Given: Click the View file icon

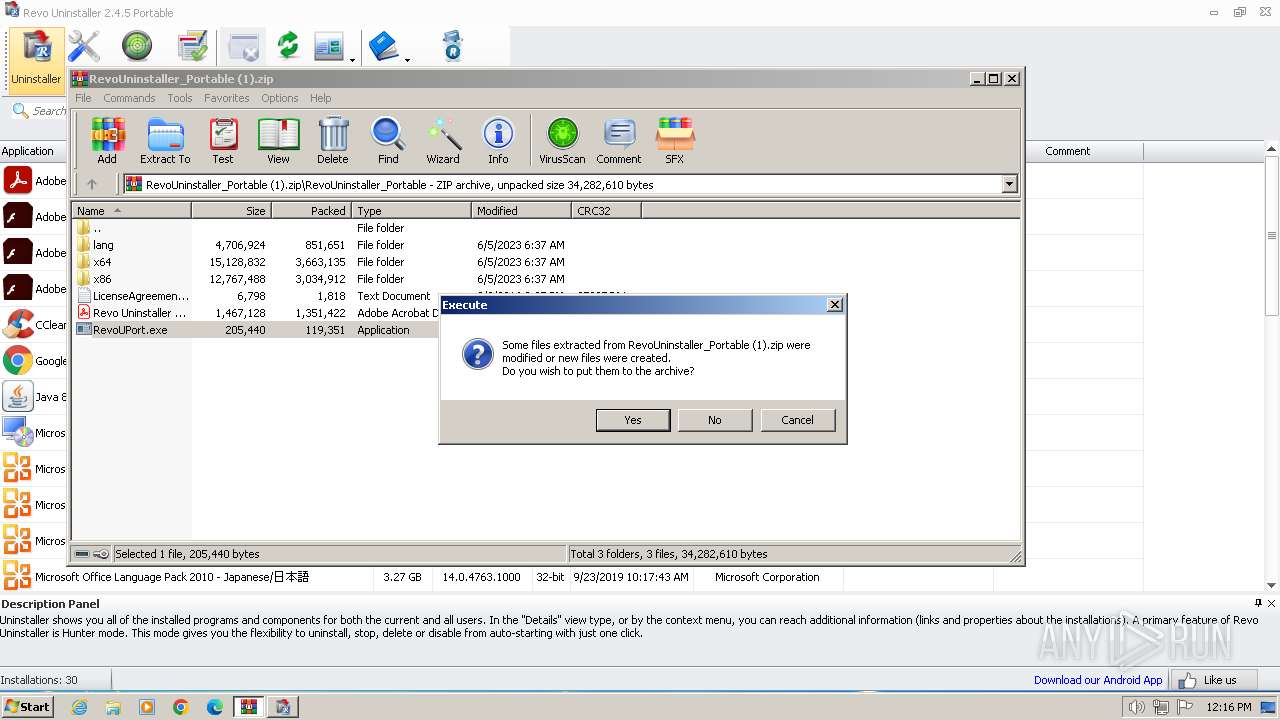Looking at the screenshot, I should tap(278, 140).
